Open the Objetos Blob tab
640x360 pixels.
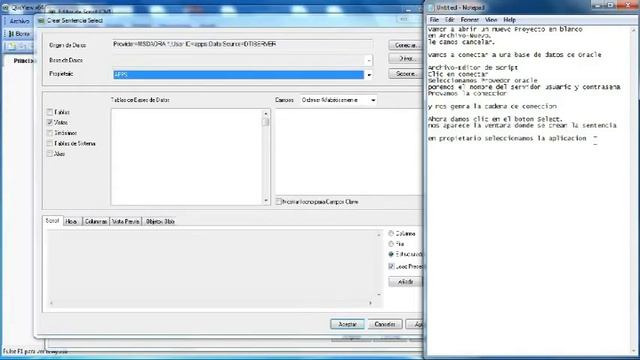(x=160, y=222)
